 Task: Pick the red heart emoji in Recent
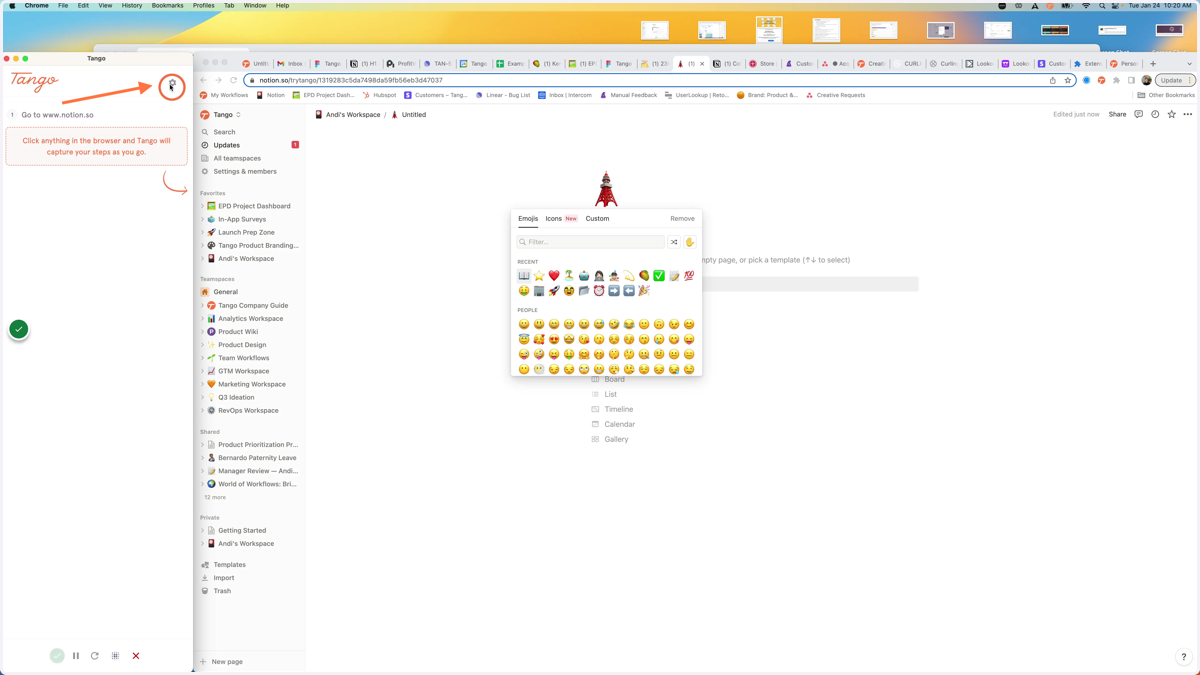554,276
